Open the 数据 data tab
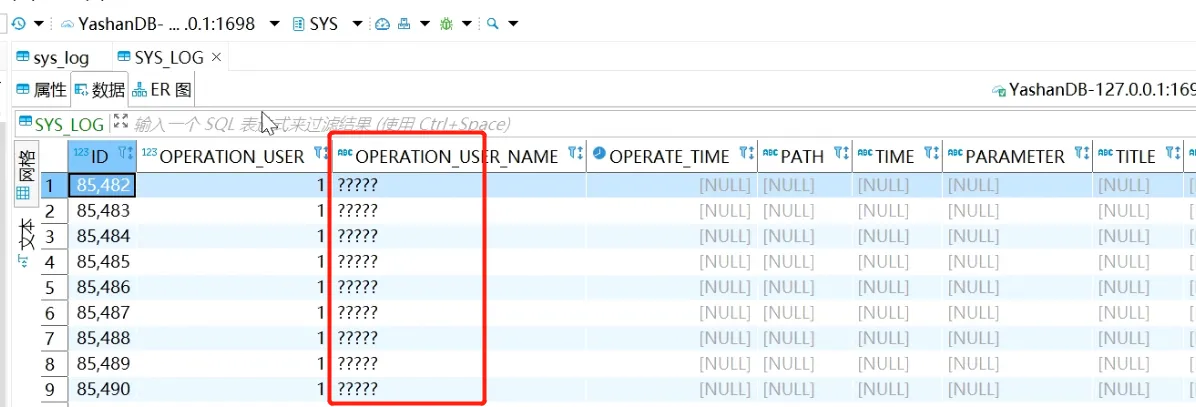The width and height of the screenshot is (1196, 407). [100, 91]
